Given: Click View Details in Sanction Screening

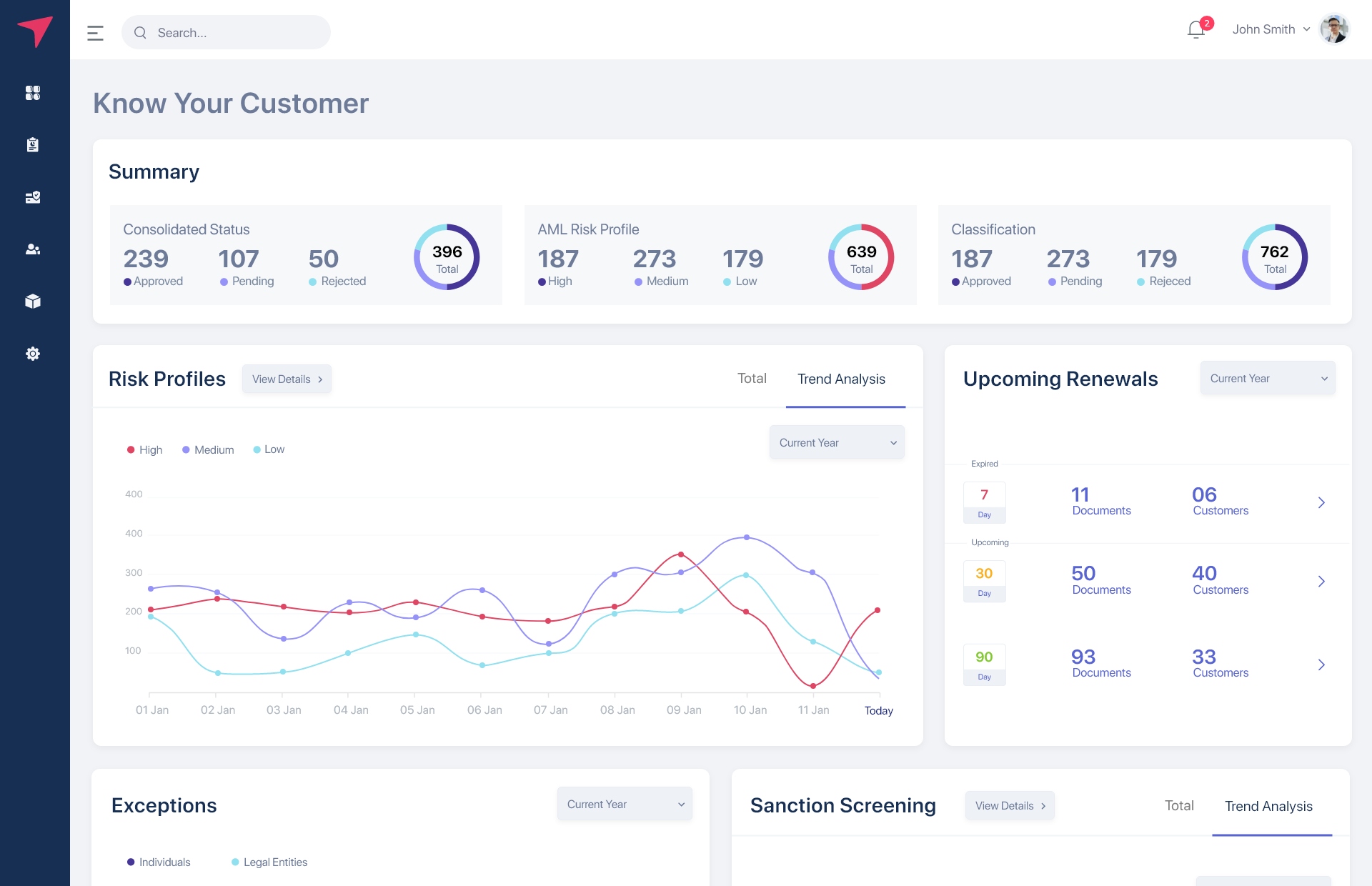Looking at the screenshot, I should pos(1010,806).
